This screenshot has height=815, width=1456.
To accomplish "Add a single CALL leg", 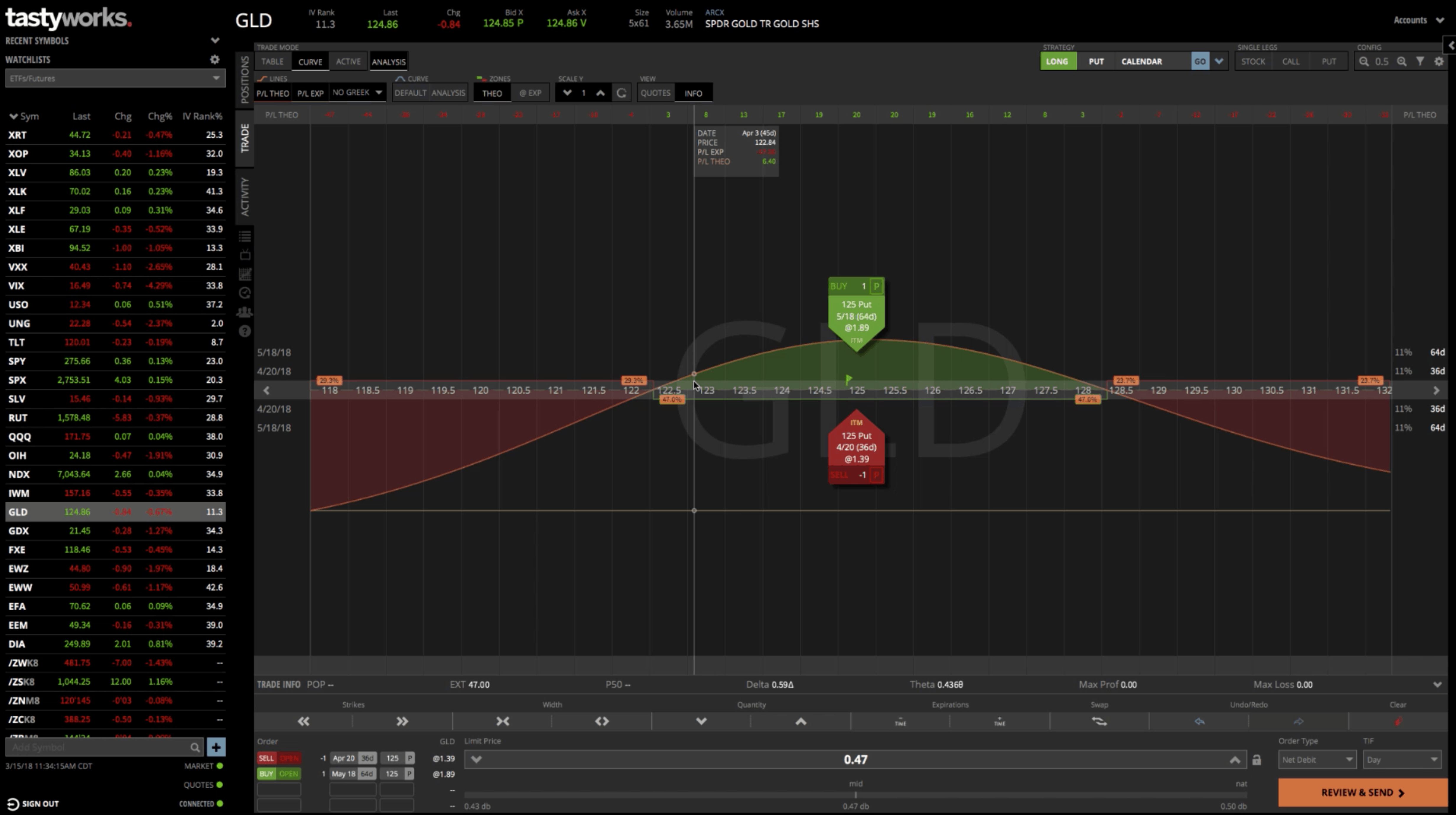I will coord(1290,62).
